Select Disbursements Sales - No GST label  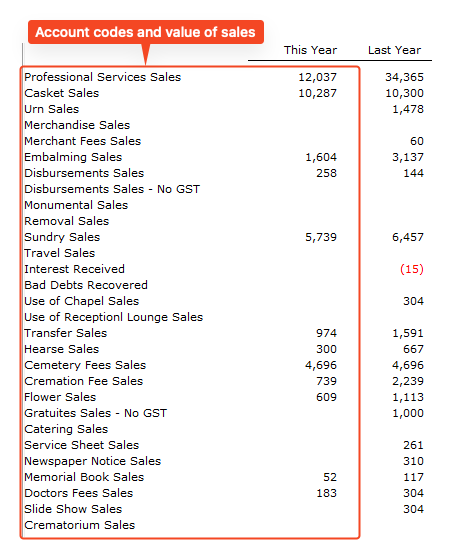point(112,189)
